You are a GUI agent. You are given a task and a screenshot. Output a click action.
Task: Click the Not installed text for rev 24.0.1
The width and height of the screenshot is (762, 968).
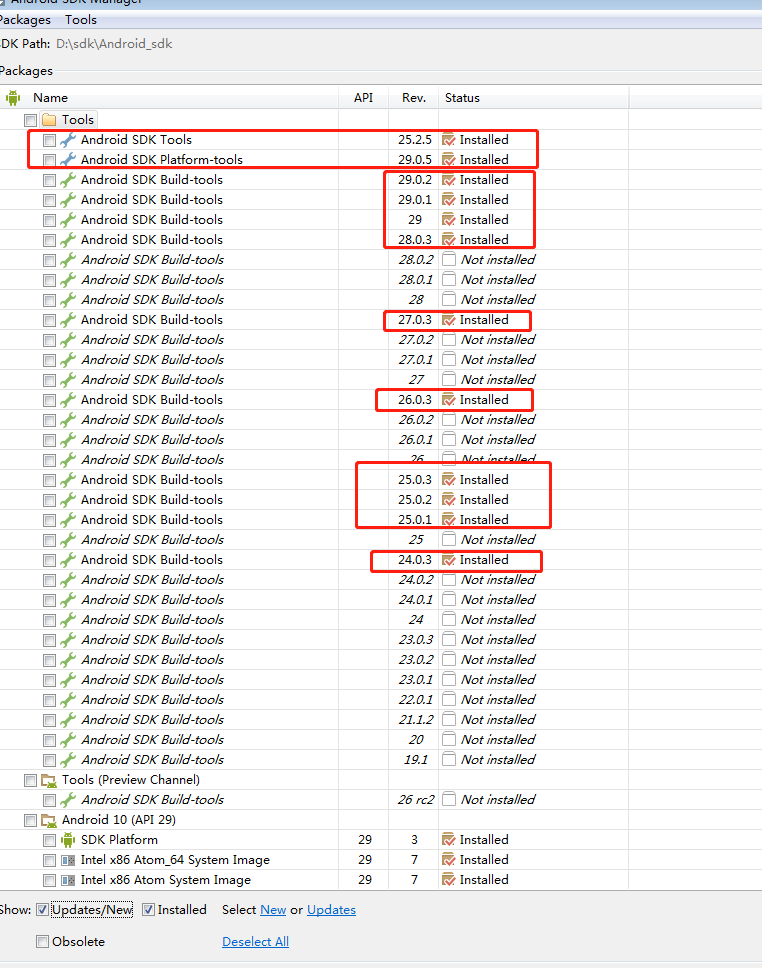[498, 600]
